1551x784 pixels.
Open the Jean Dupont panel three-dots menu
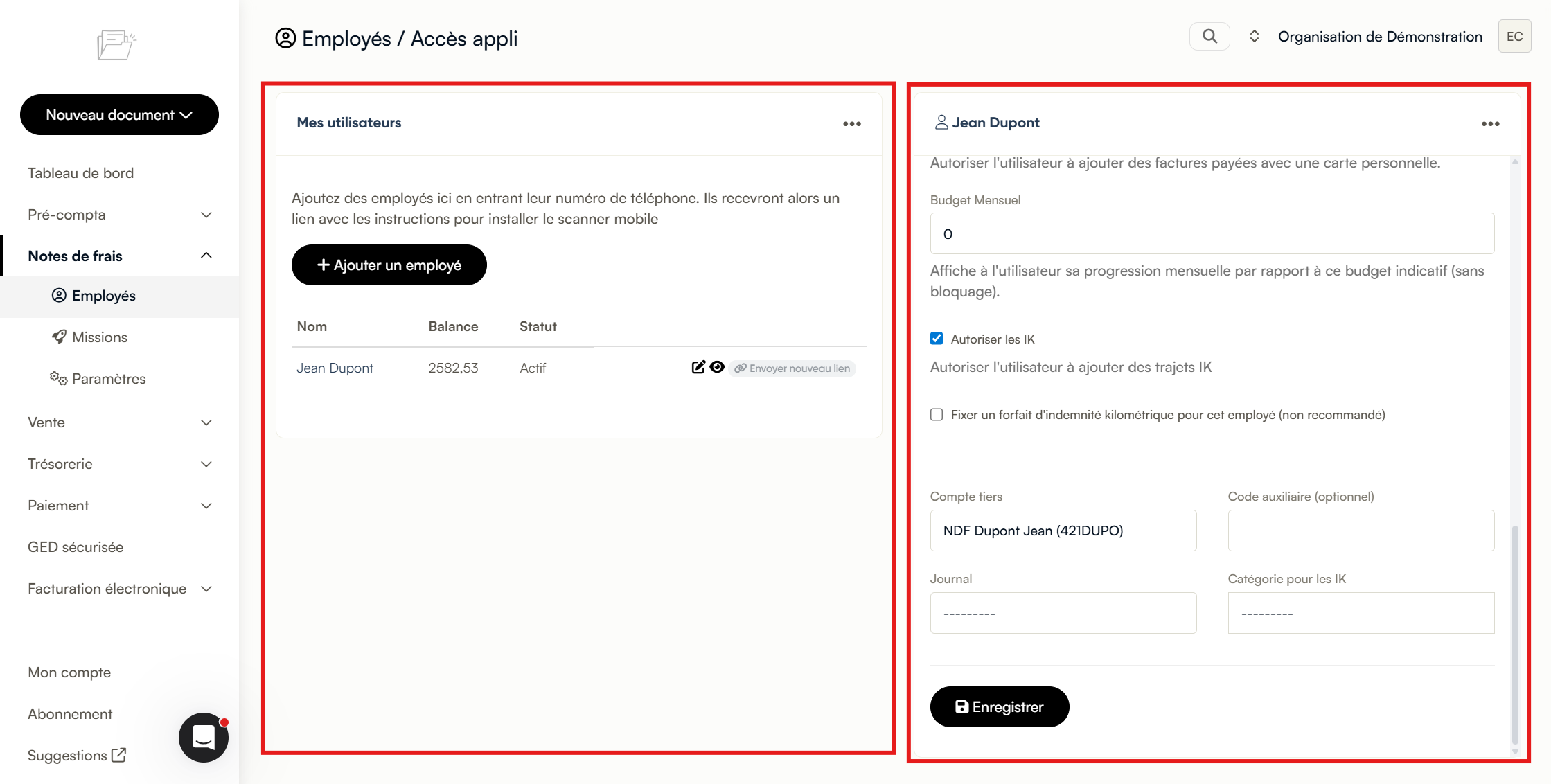[x=1491, y=123]
